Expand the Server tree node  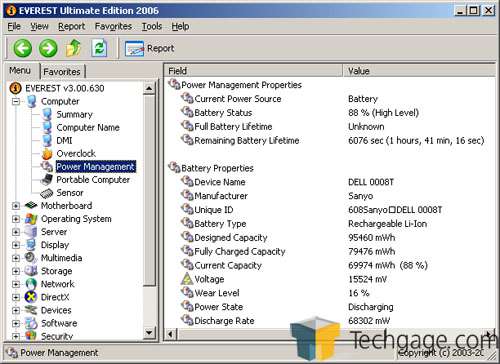(x=16, y=232)
